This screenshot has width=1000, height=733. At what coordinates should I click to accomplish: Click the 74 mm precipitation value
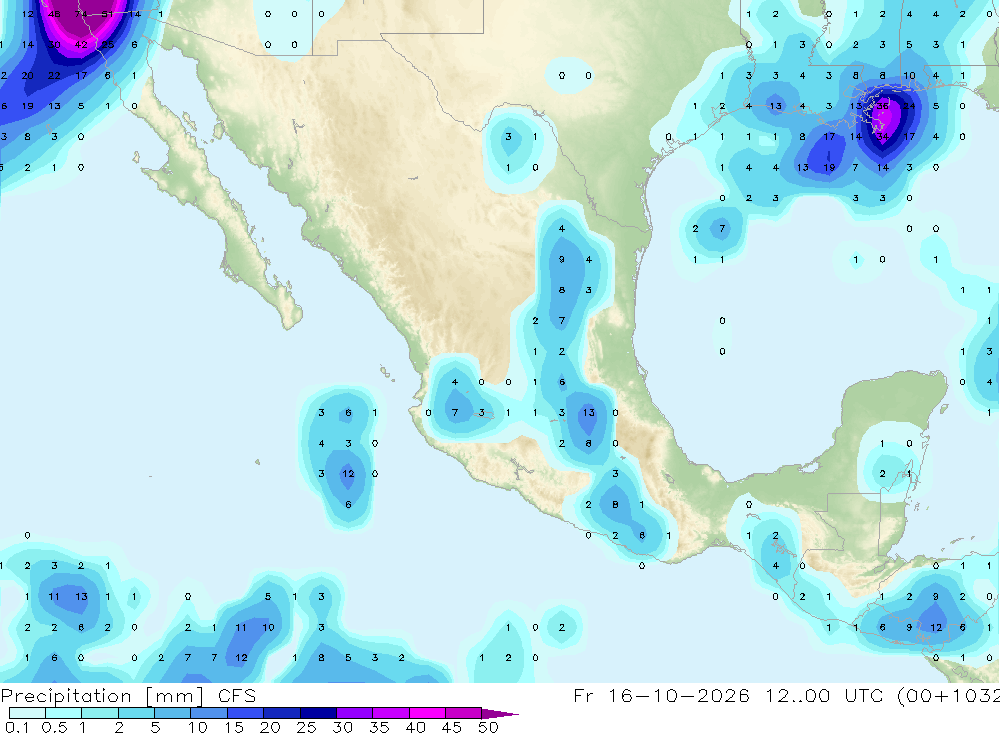(80, 14)
